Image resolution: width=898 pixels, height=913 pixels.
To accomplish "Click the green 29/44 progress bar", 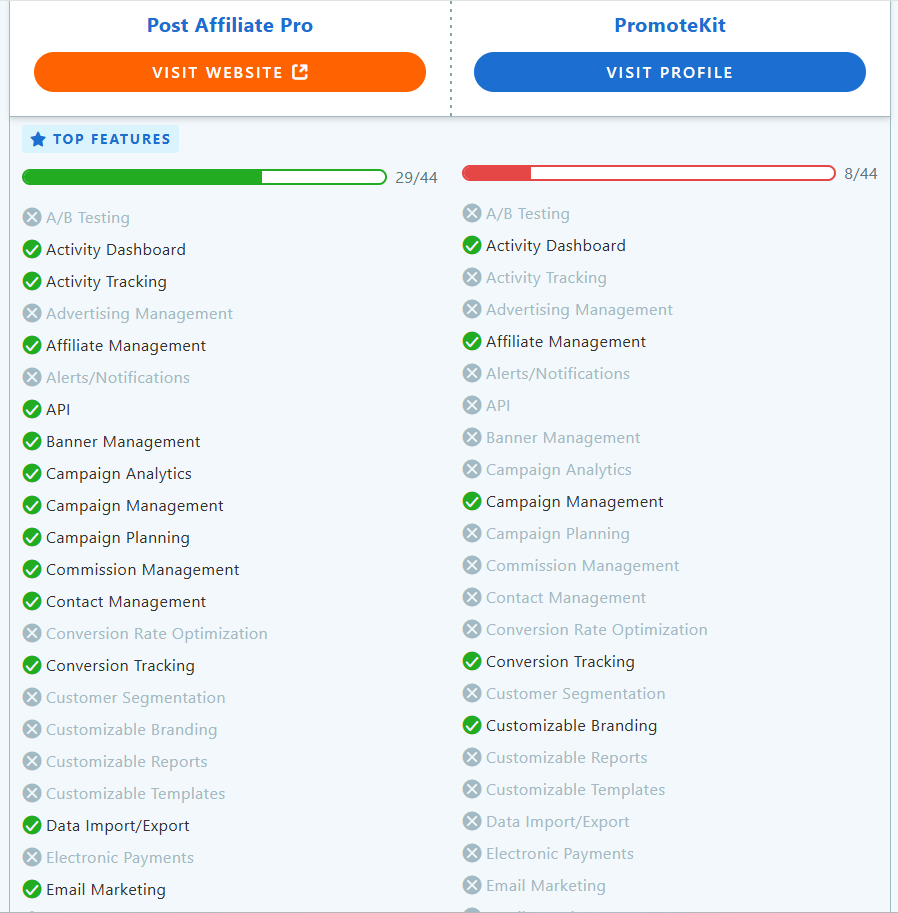I will 204,176.
